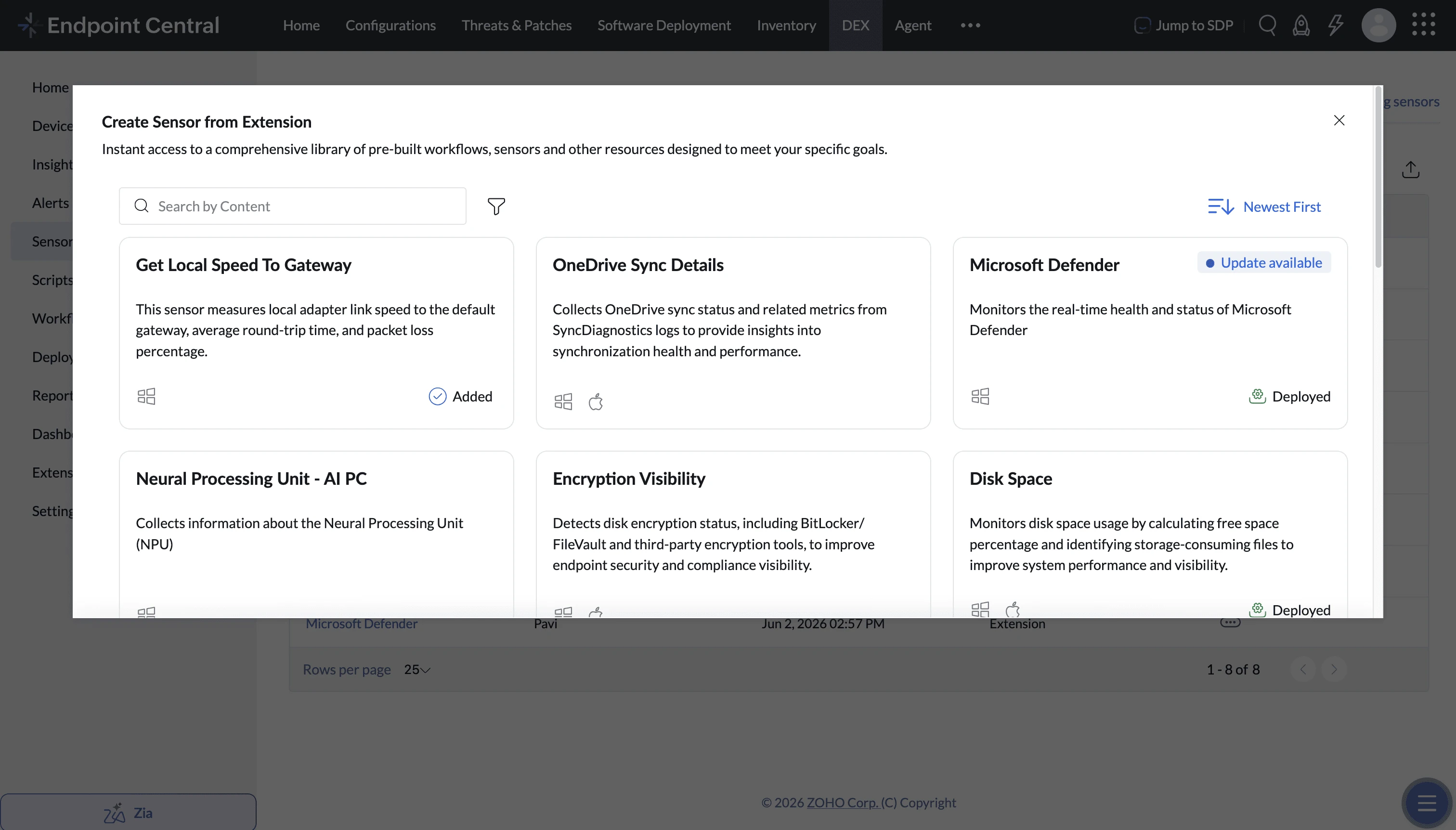The image size is (1456, 830).
Task: Open the Home tab in top navigation
Action: pos(301,25)
